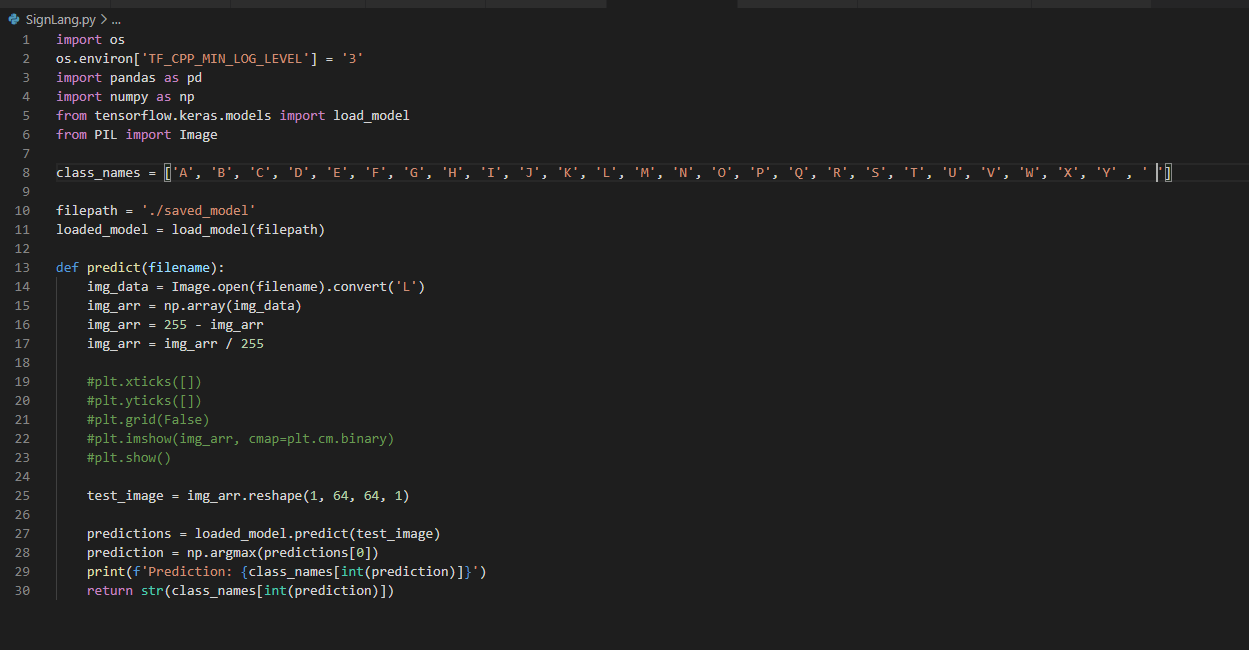Click the 'class_names' variable on line 8
1249x650 pixels.
click(98, 173)
